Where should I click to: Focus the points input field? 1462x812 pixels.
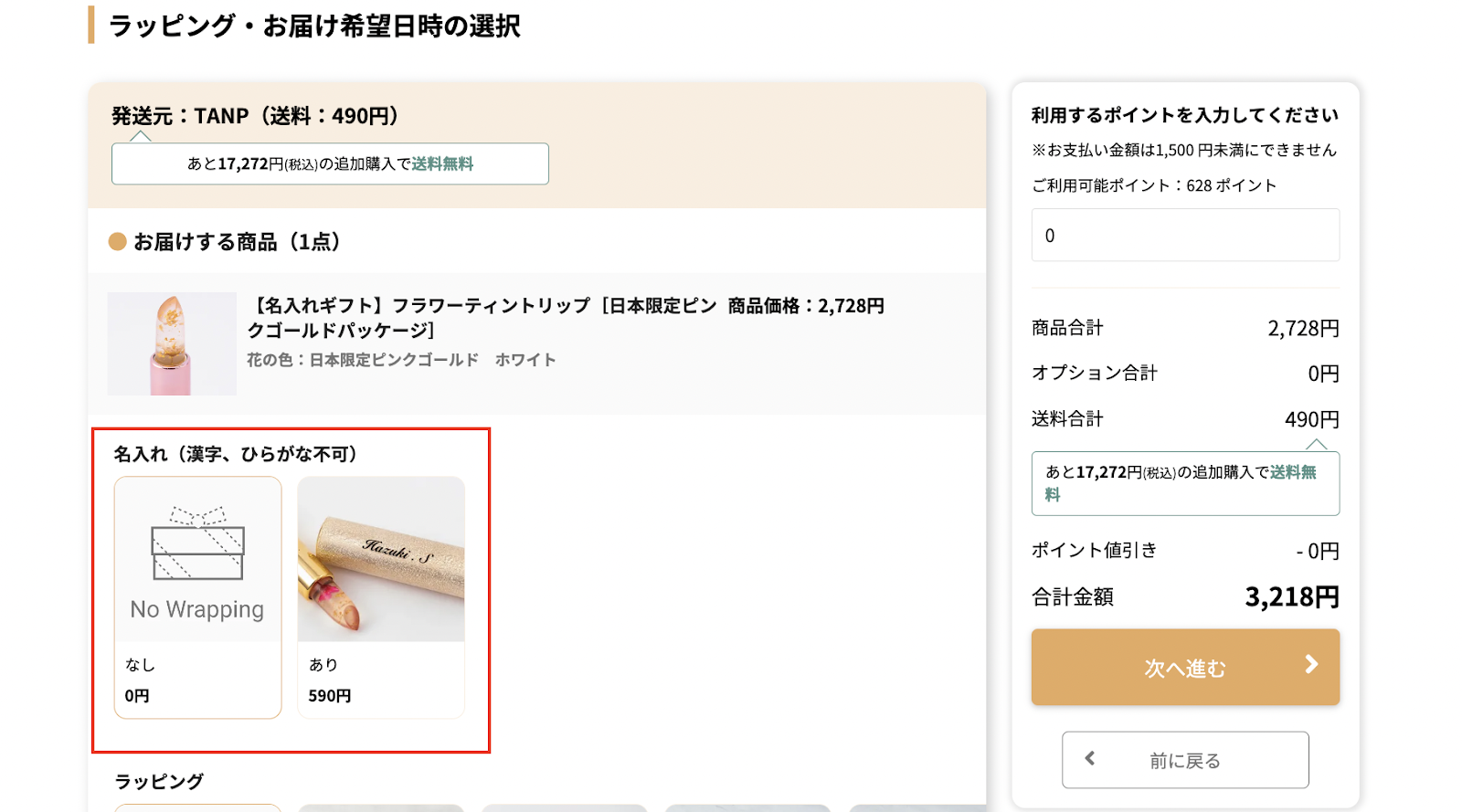tap(1185, 235)
